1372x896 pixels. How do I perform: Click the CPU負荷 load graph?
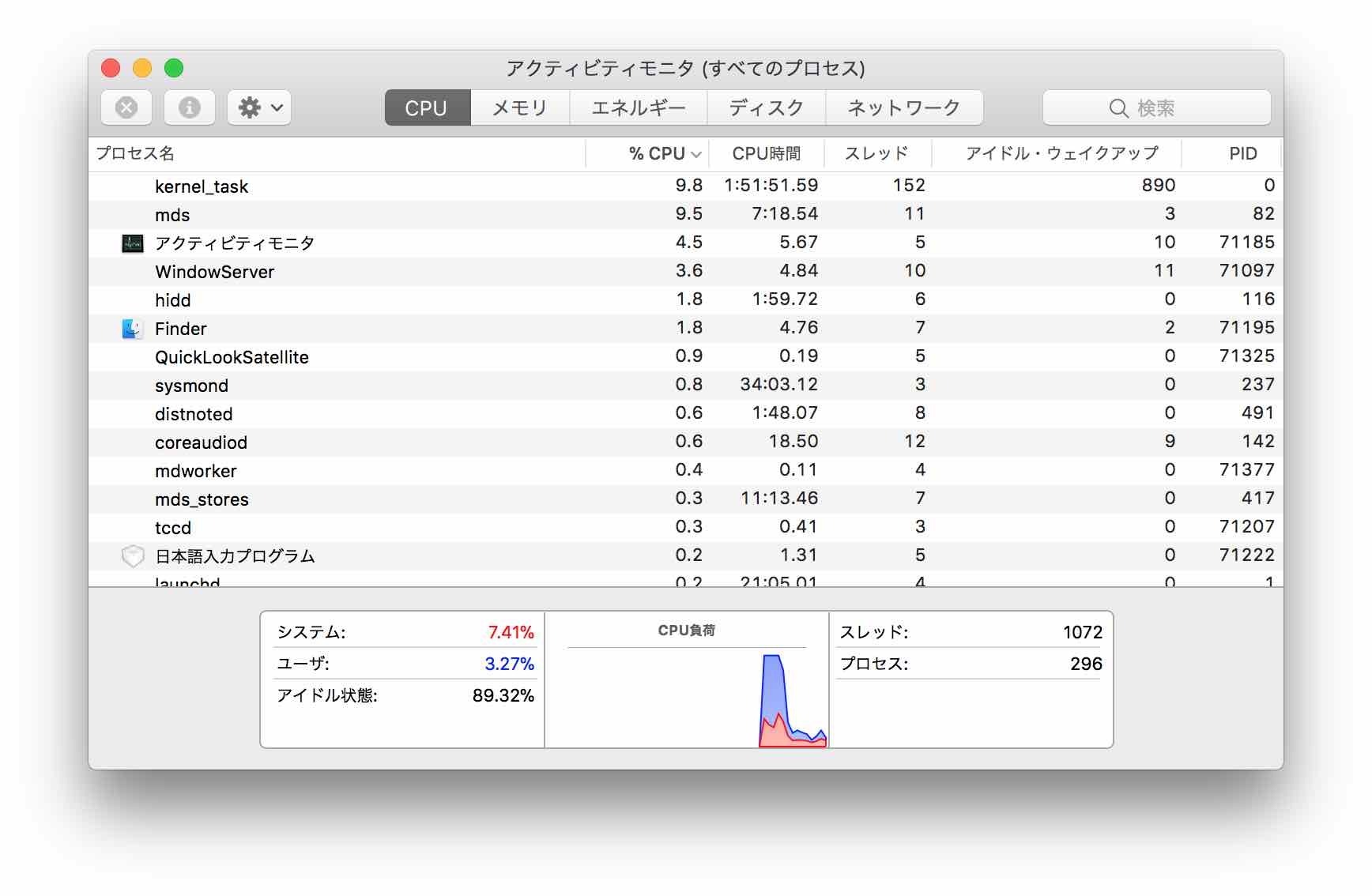(x=686, y=697)
